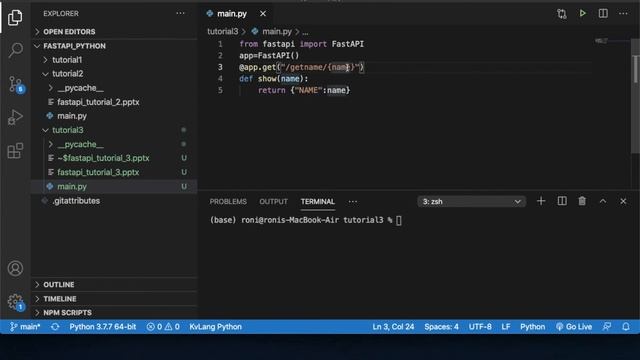Click the feedback icon in status bar
The width and height of the screenshot is (640, 360).
point(607,327)
